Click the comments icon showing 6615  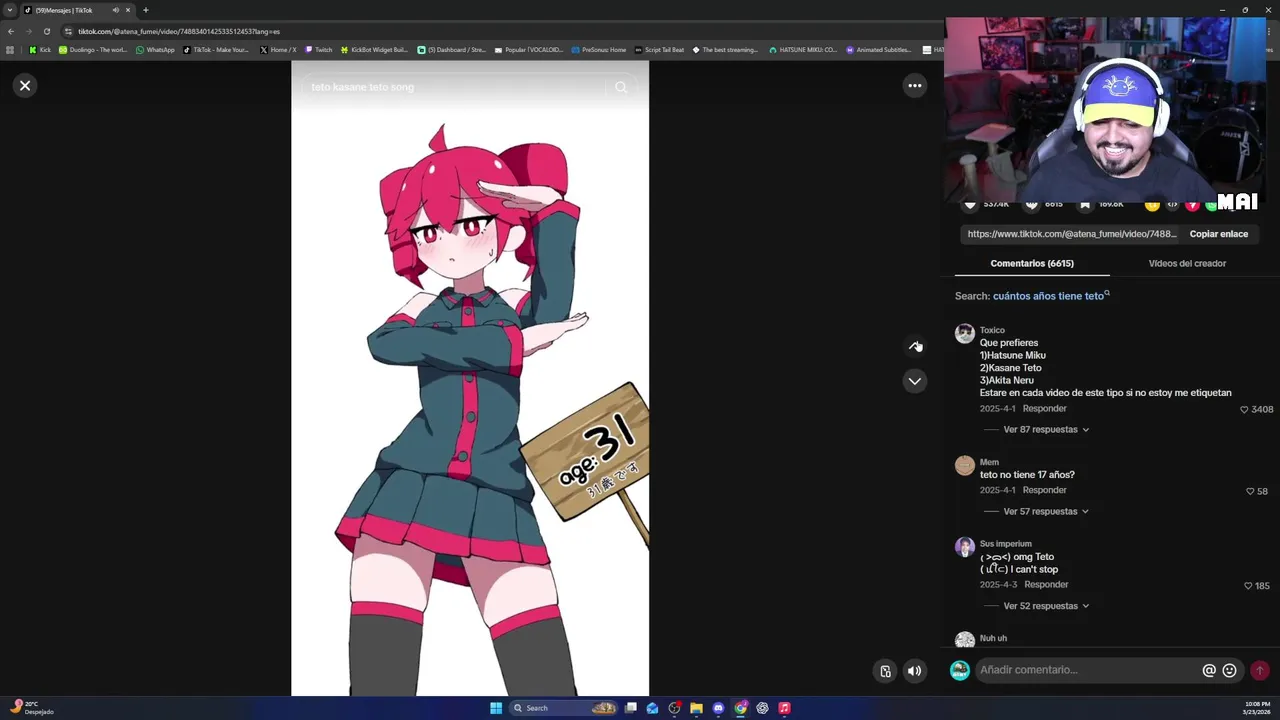click(x=1032, y=205)
